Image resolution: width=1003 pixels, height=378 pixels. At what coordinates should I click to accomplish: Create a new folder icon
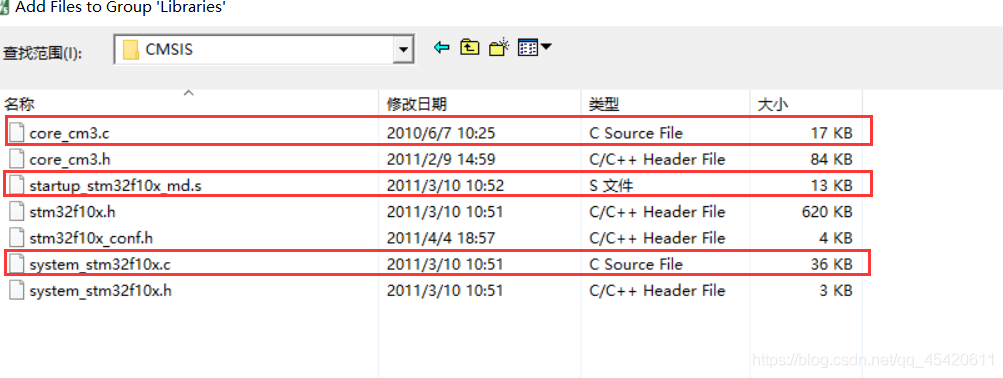click(x=499, y=47)
